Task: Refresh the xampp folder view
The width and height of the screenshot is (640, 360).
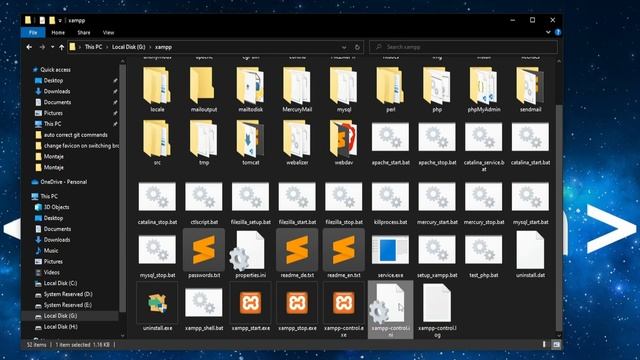Action: click(357, 47)
